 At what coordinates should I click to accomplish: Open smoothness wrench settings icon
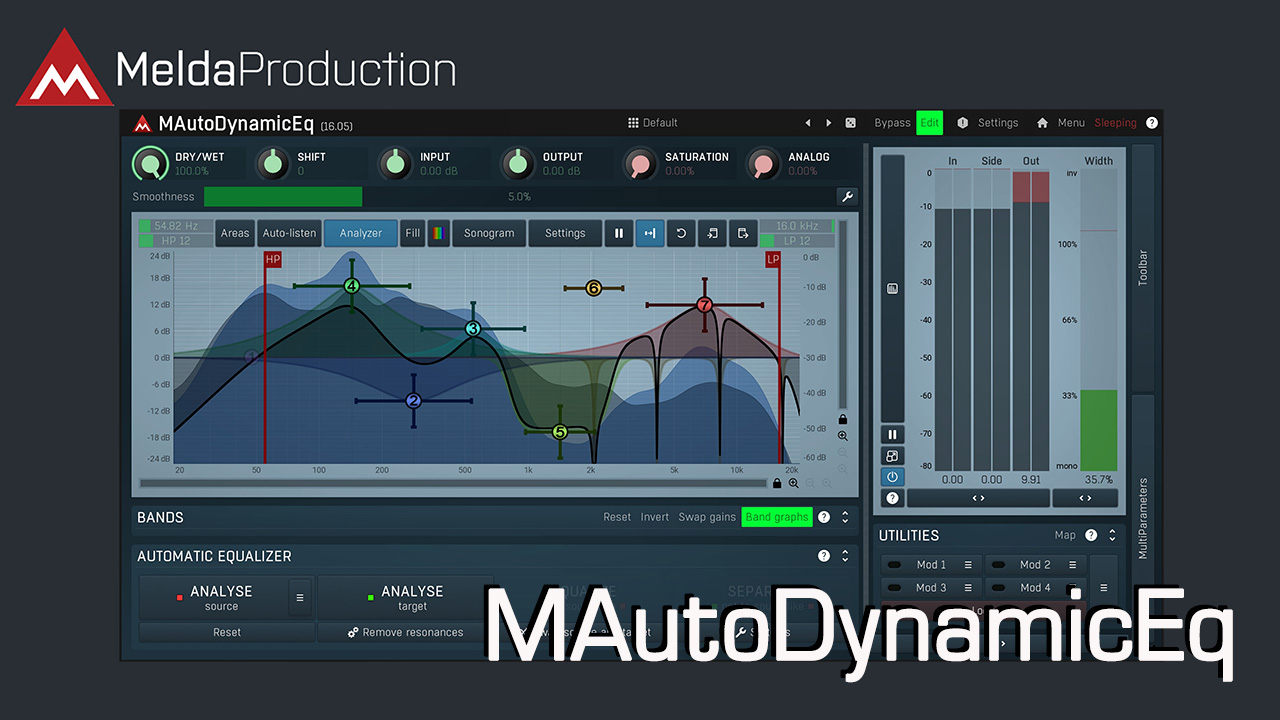pyautogui.click(x=846, y=197)
